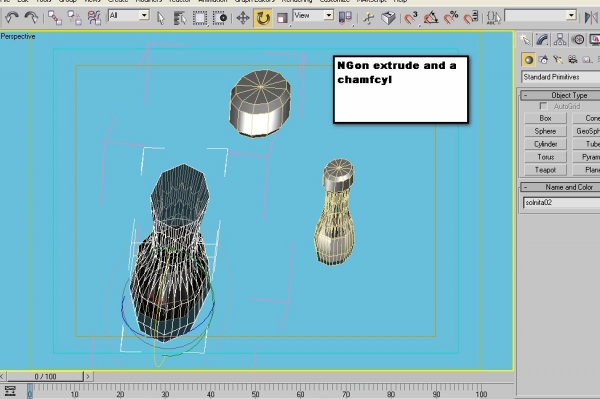Screen dimensions: 600x399
Task: Click the 'Perspective' viewport label
Action: coord(18,36)
